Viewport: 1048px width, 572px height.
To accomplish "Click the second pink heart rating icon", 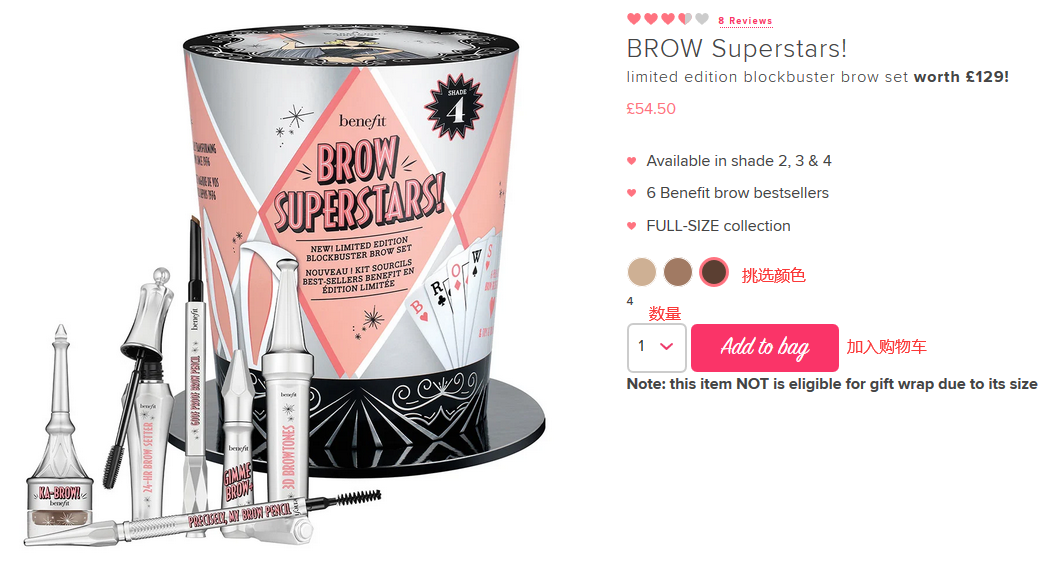I will 650,19.
